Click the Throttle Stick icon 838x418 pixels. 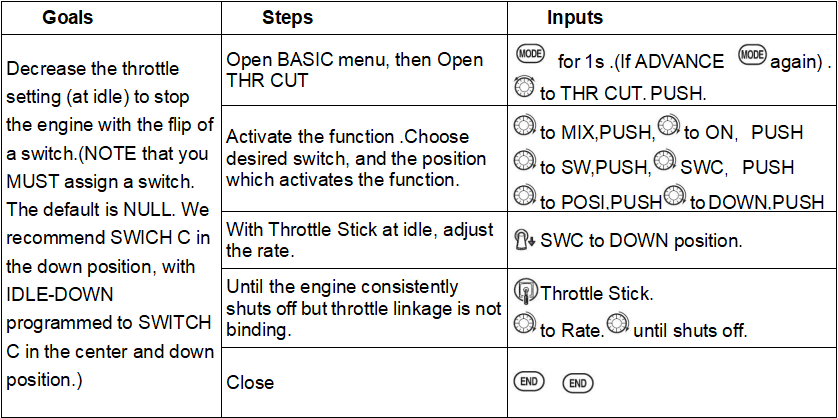pyautogui.click(x=524, y=292)
